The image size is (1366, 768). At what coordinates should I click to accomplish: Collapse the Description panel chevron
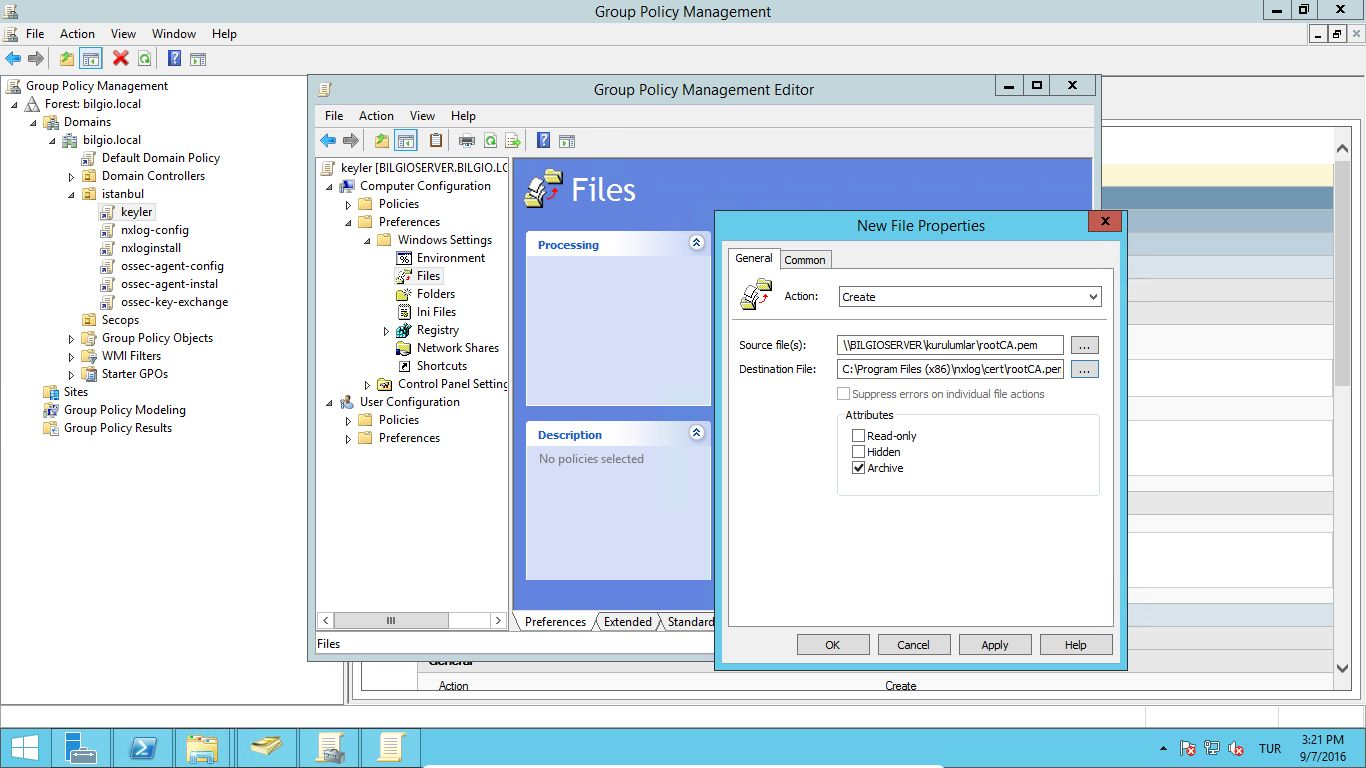tap(697, 433)
